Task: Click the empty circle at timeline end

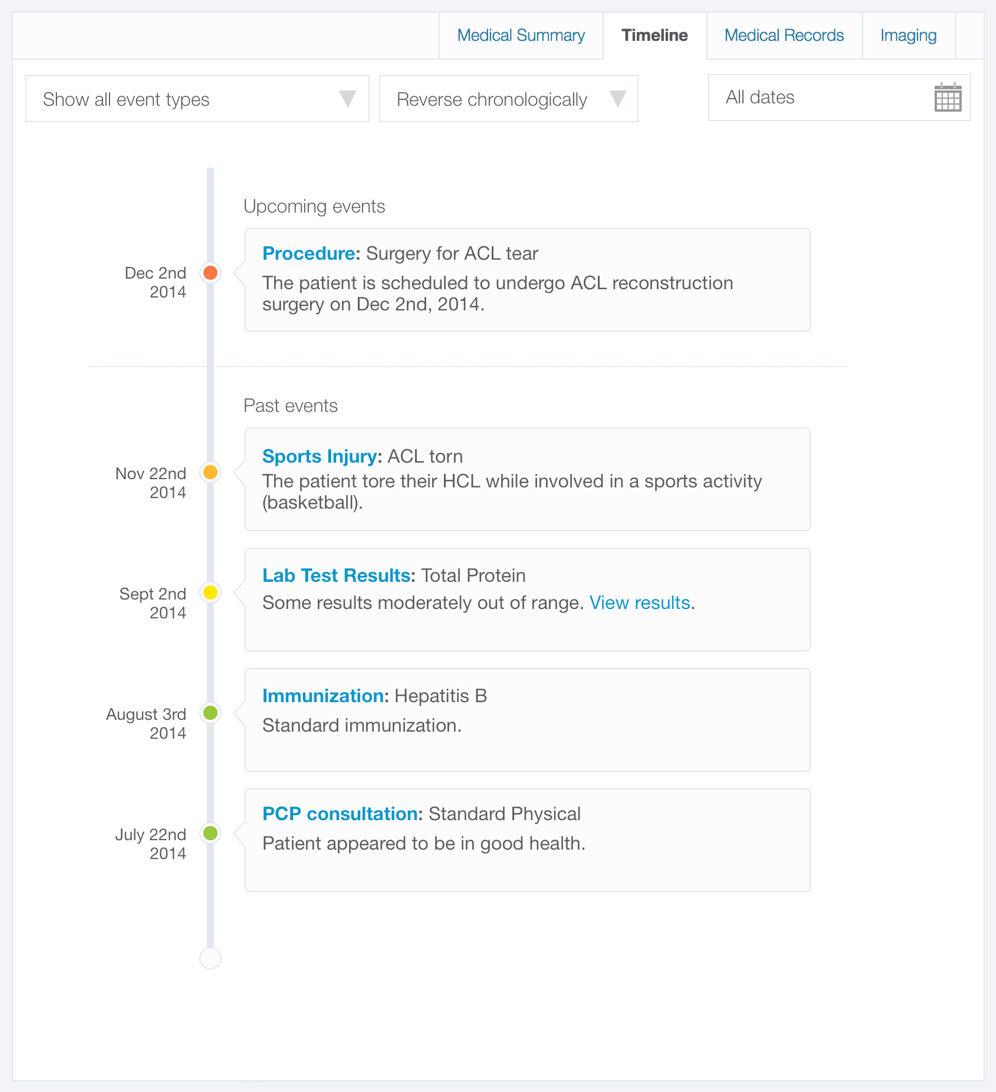Action: [210, 958]
